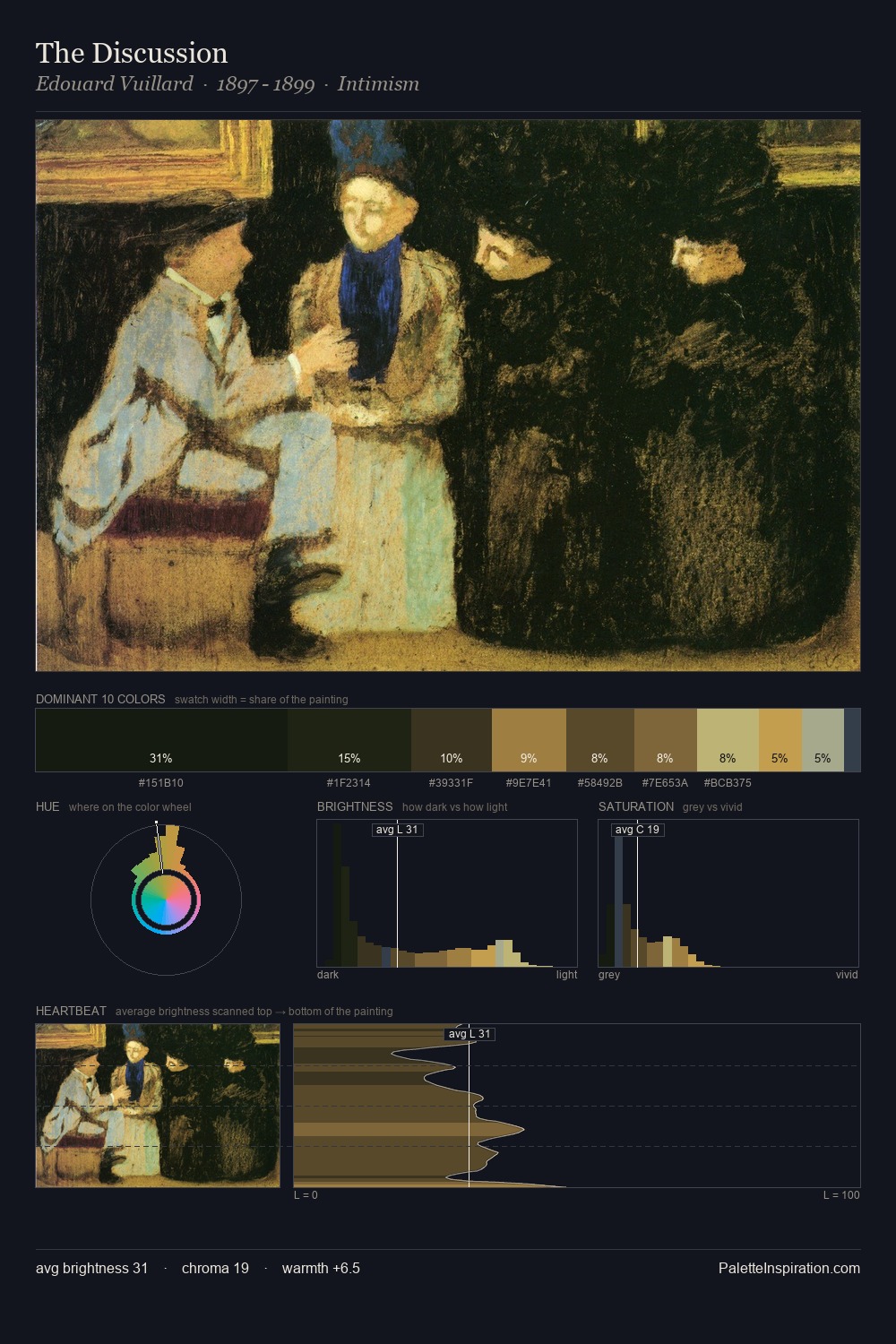Image resolution: width=896 pixels, height=1344 pixels.
Task: Choose the #9E7E41 swatch showing 9%
Action: pos(529,740)
